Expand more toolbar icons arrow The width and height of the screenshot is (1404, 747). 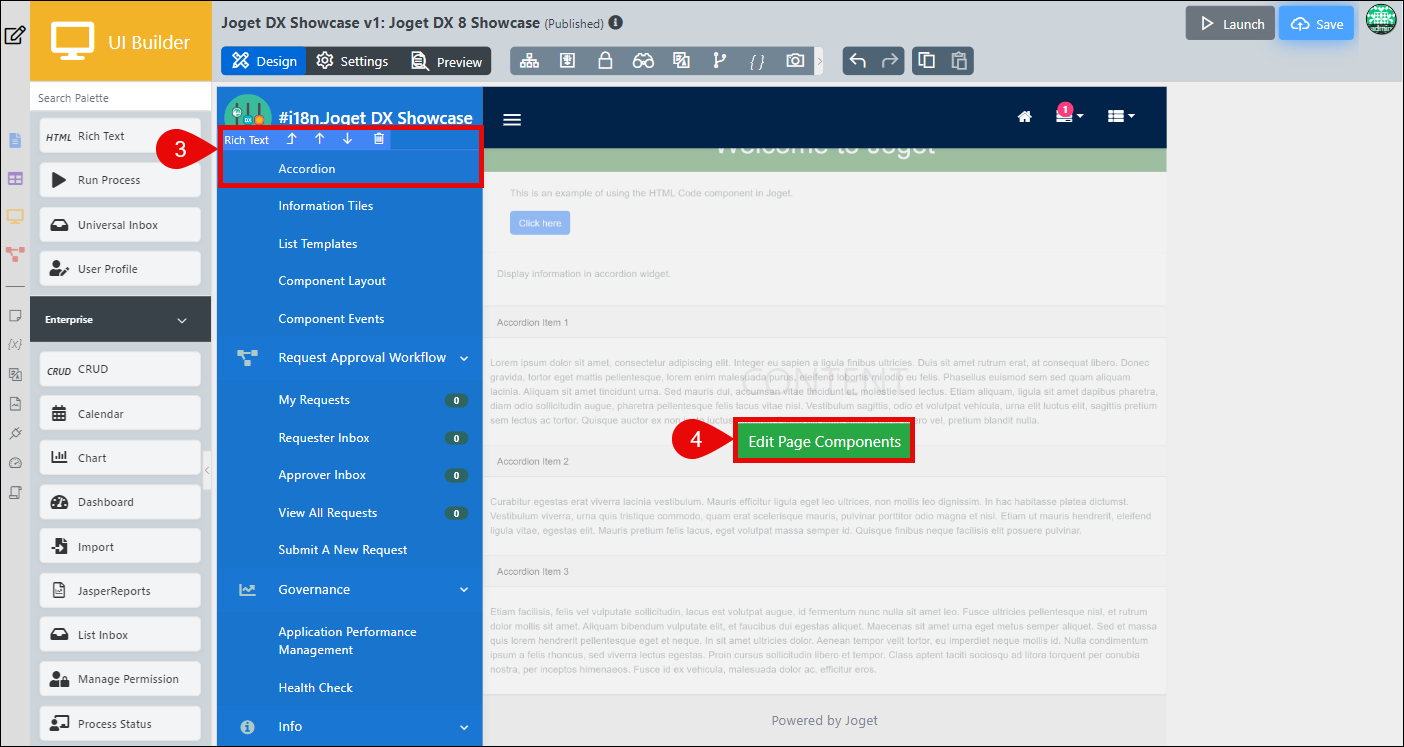(820, 61)
